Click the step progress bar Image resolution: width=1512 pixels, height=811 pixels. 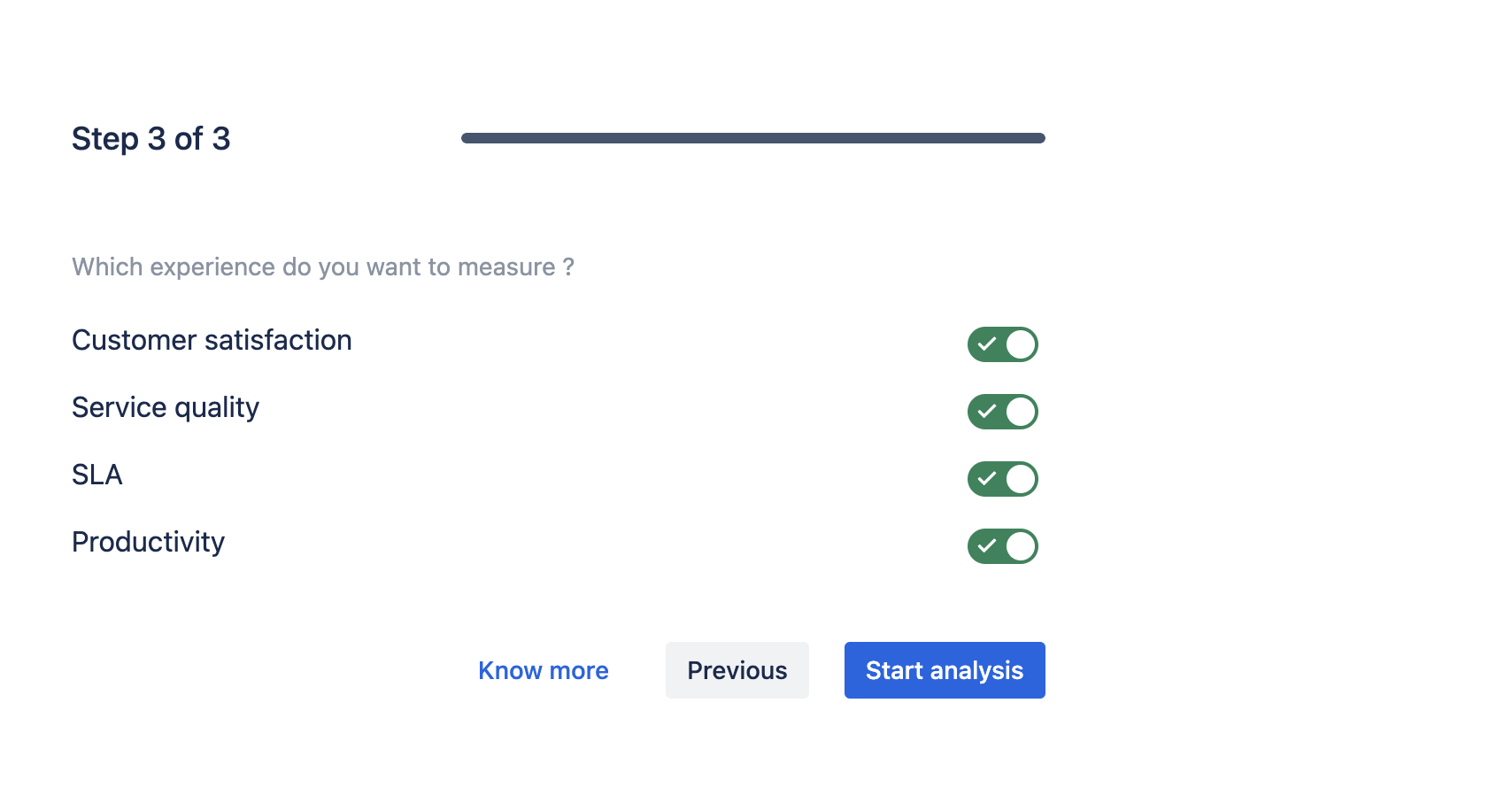(752, 138)
